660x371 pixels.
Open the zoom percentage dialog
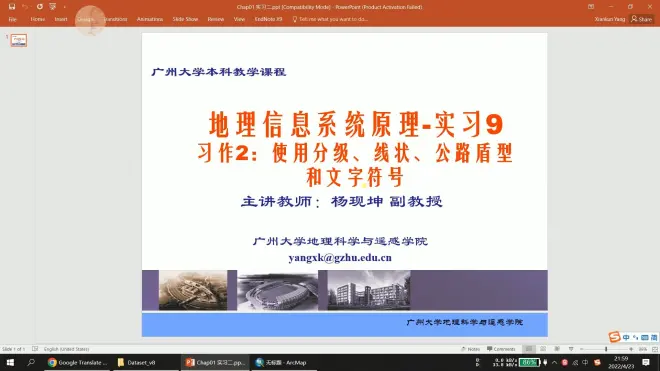643,349
